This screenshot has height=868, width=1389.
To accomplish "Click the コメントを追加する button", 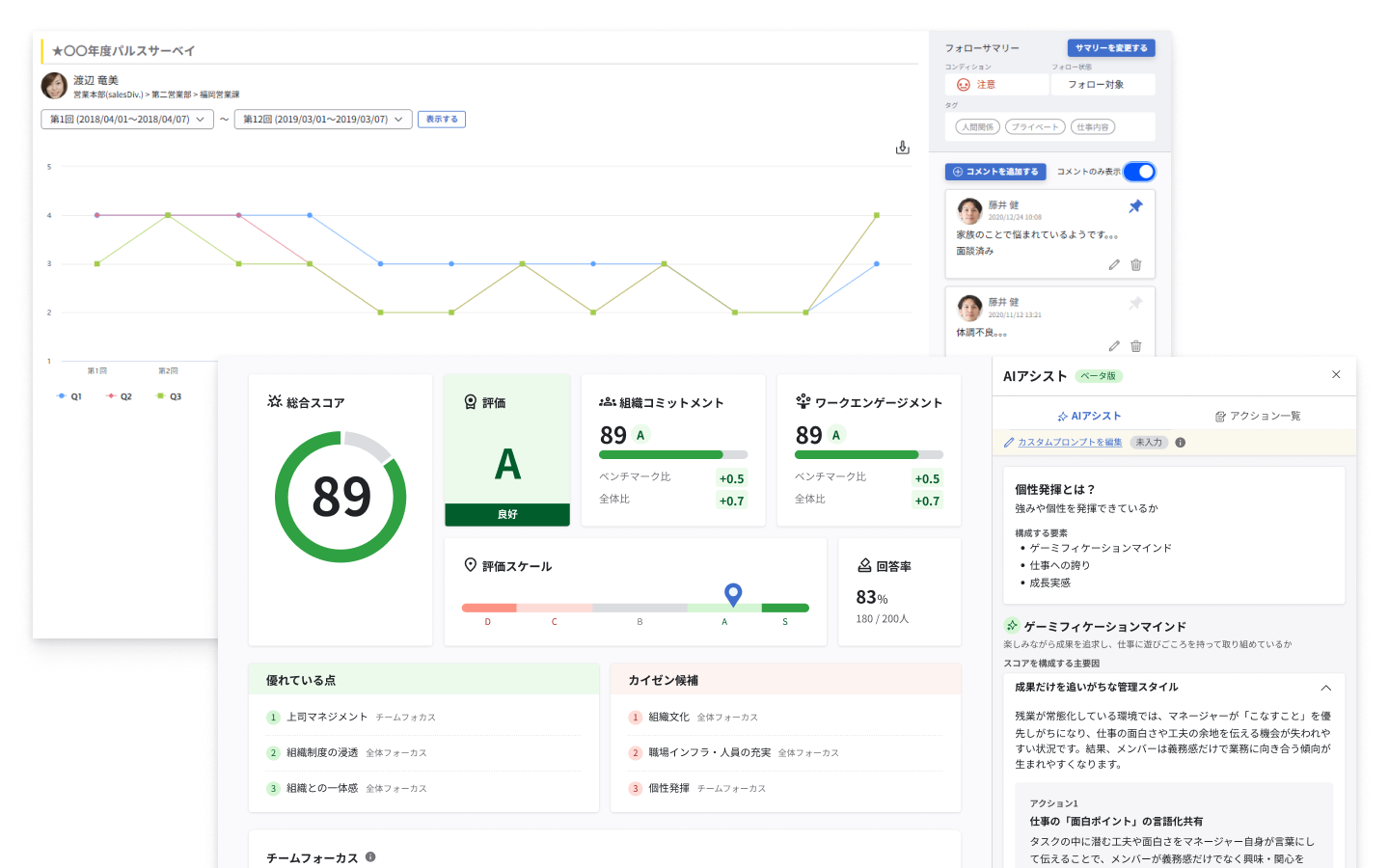I will [996, 172].
